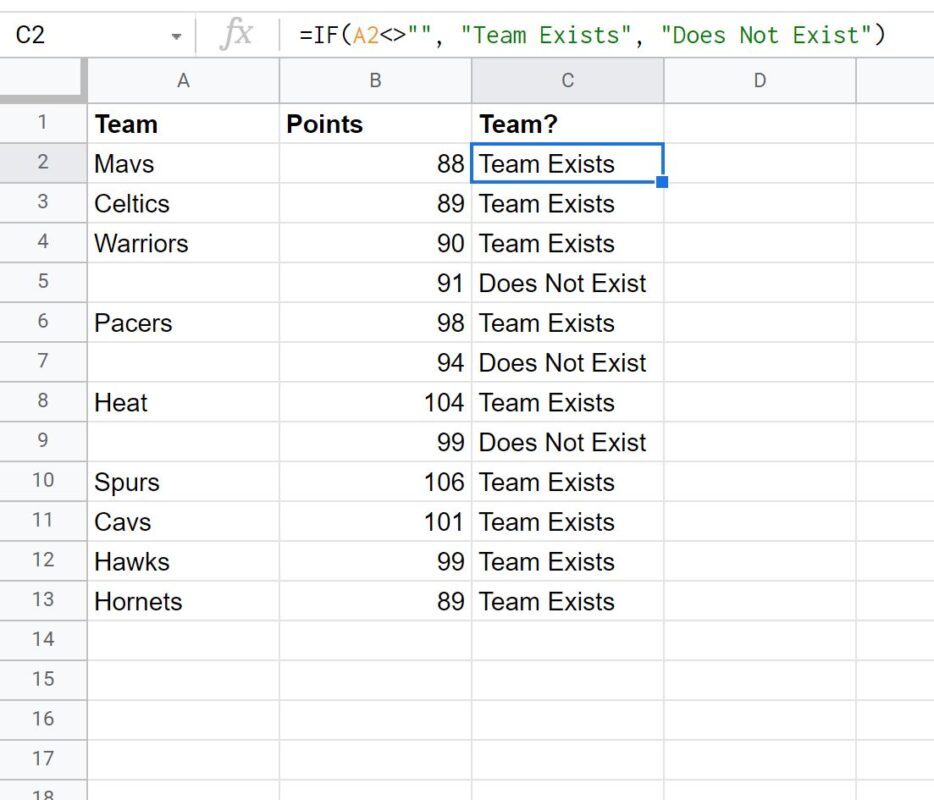Select the empty Team cell in row 5
Screen dimensions: 934x800
click(183, 282)
